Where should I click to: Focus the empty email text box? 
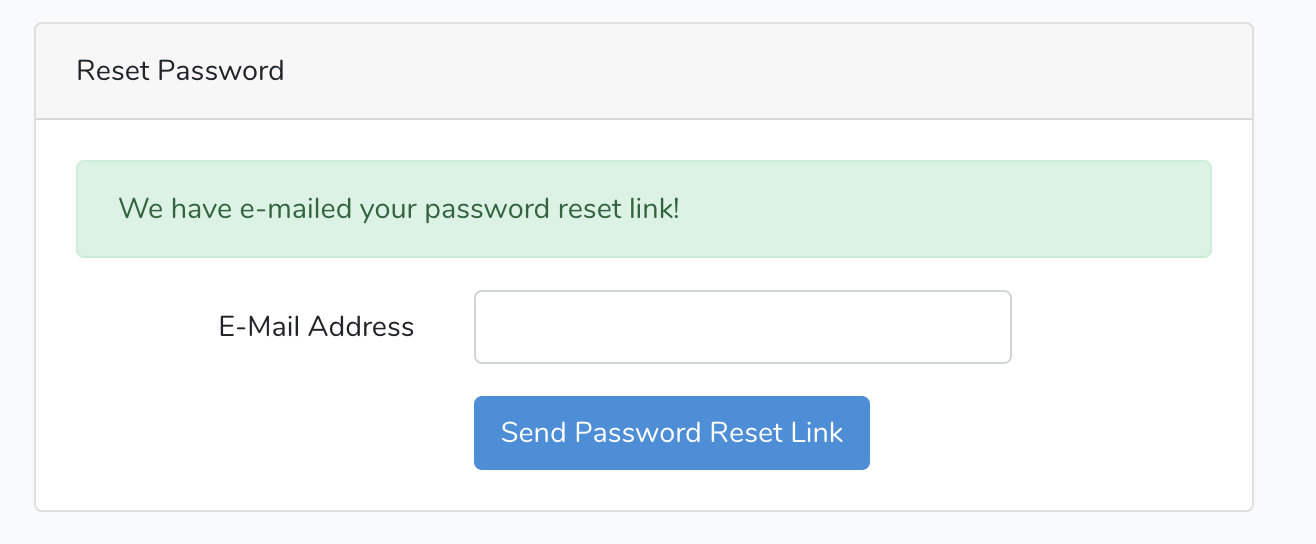(742, 327)
